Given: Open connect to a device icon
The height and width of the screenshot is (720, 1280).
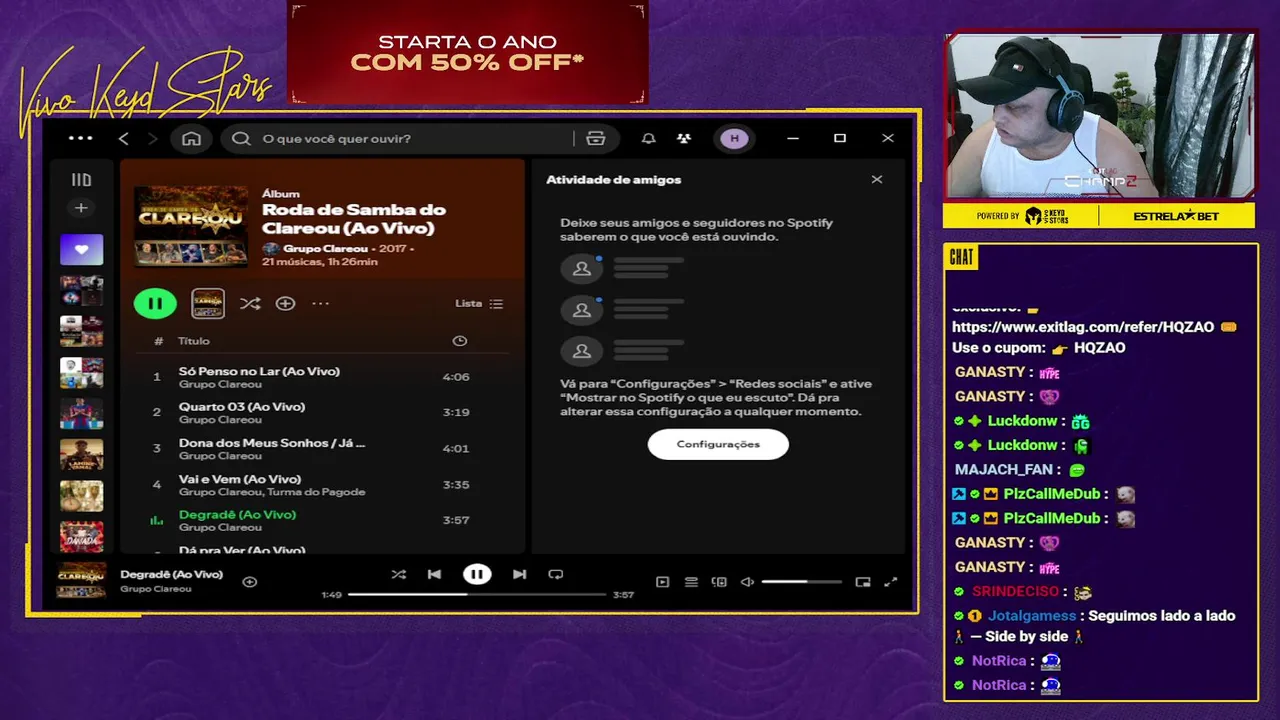Looking at the screenshot, I should click(719, 582).
